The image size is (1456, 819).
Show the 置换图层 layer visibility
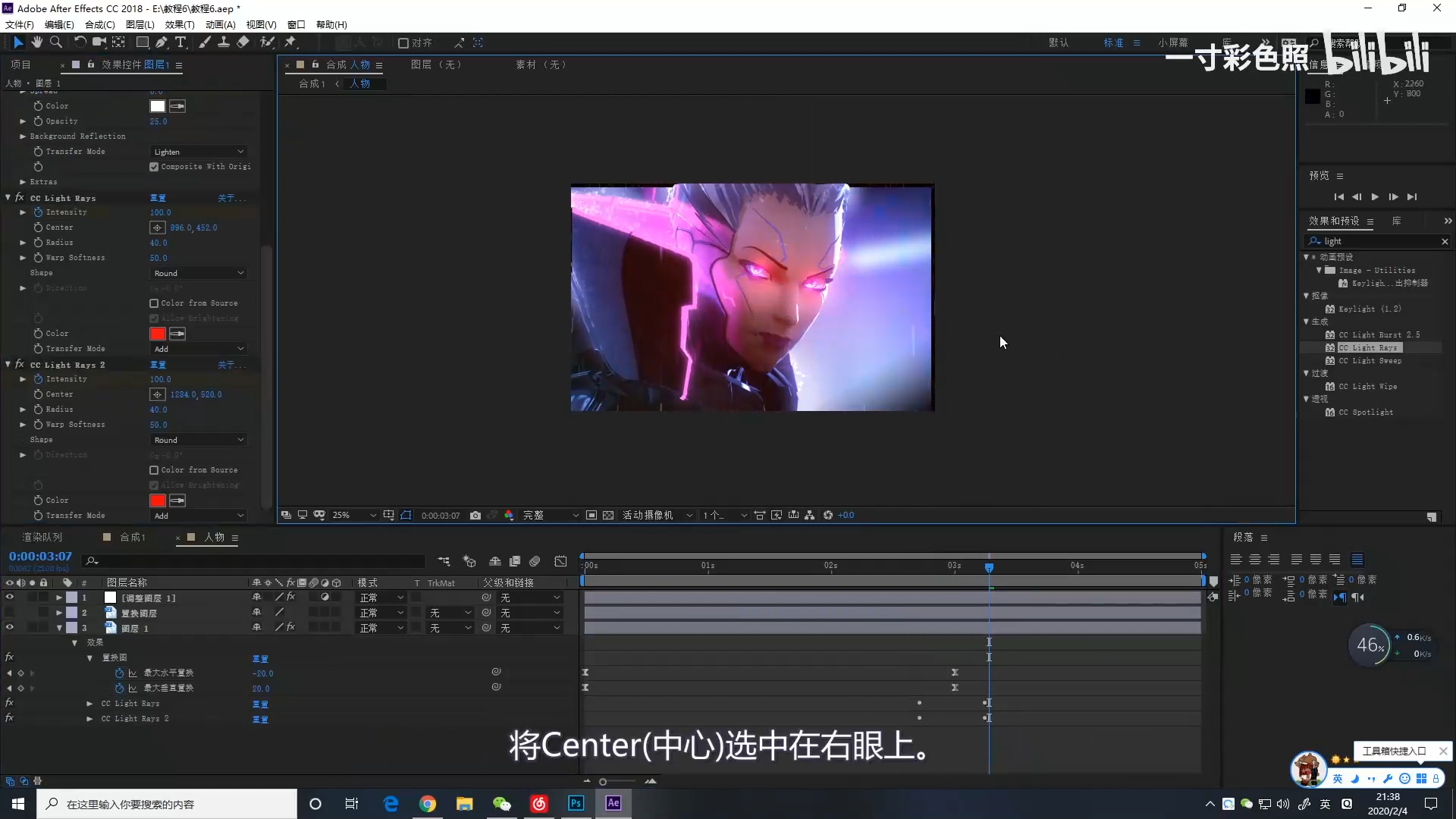coord(9,613)
